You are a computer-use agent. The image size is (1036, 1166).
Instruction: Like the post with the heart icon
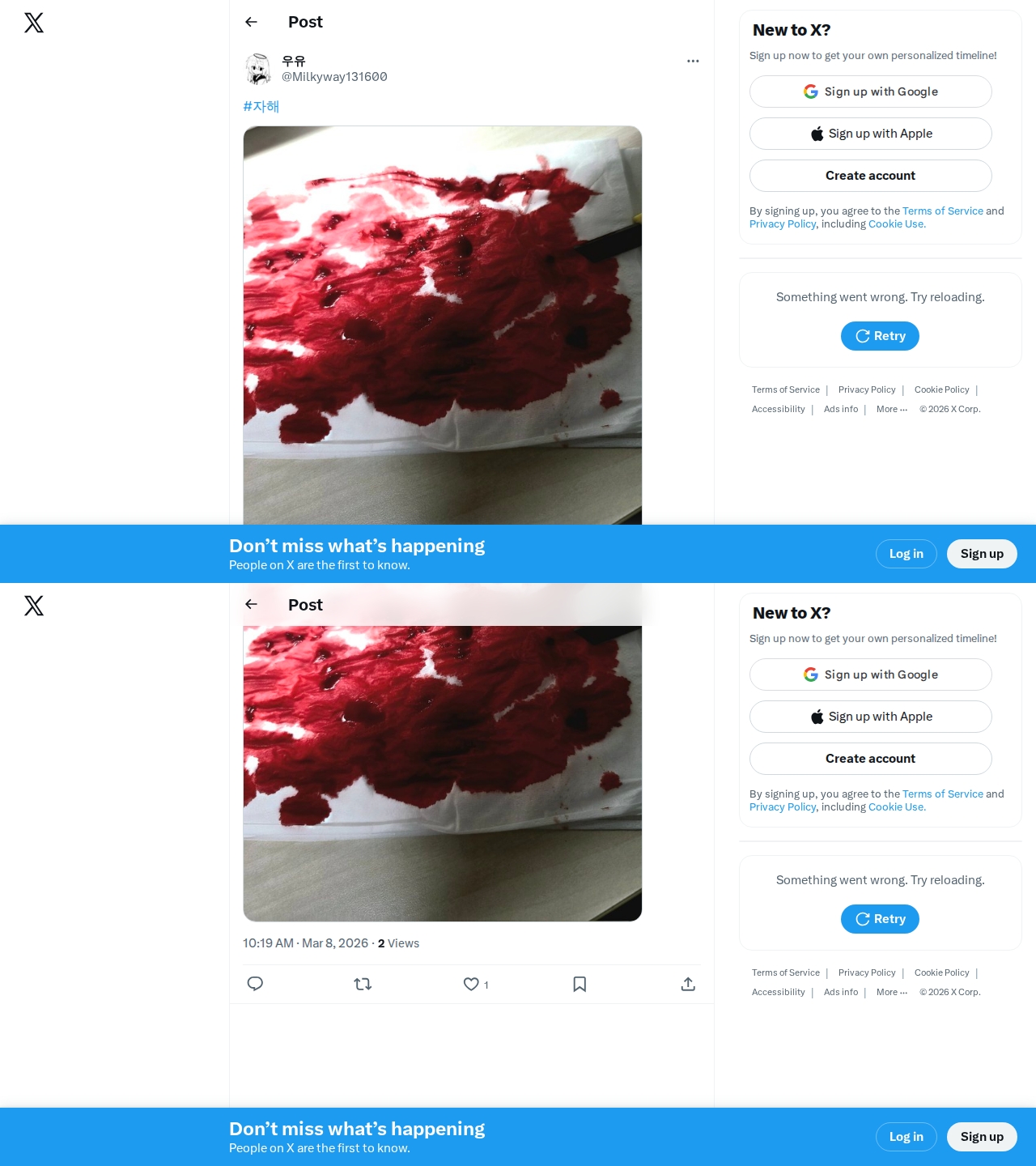(471, 984)
